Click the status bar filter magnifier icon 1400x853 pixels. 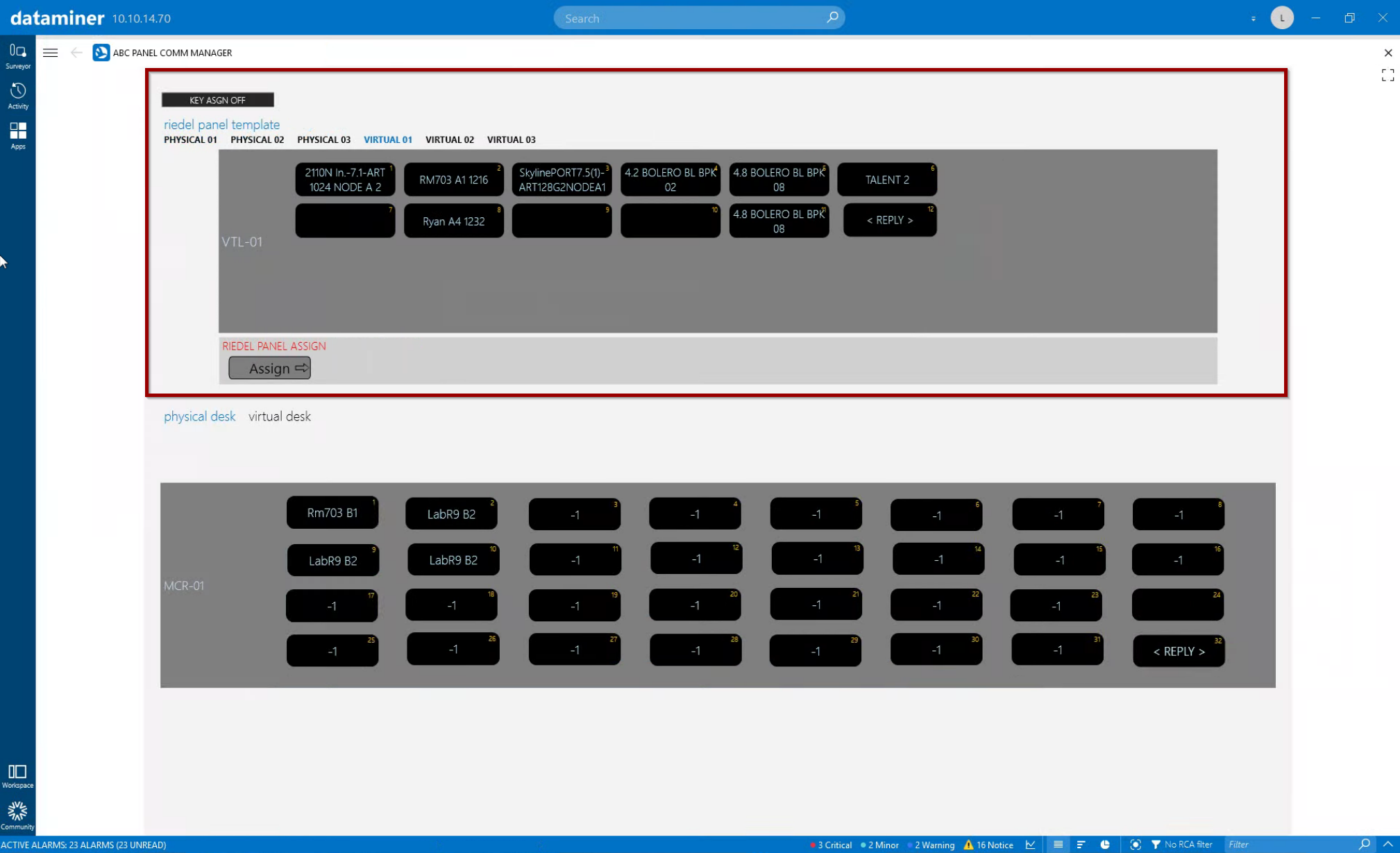point(1365,844)
